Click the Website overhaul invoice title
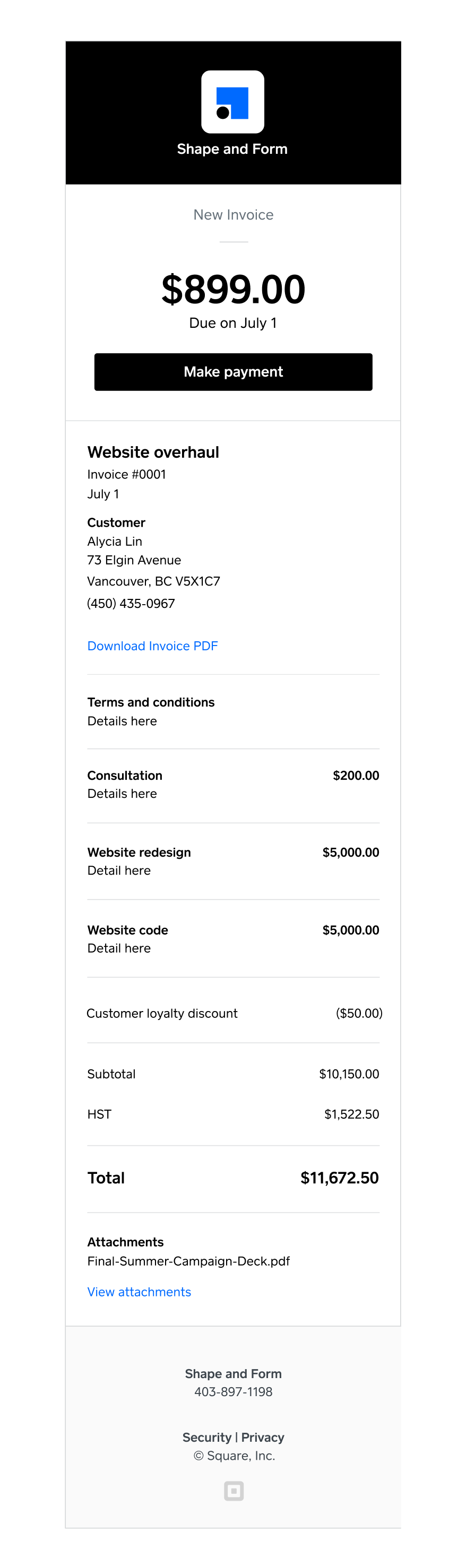 click(153, 452)
